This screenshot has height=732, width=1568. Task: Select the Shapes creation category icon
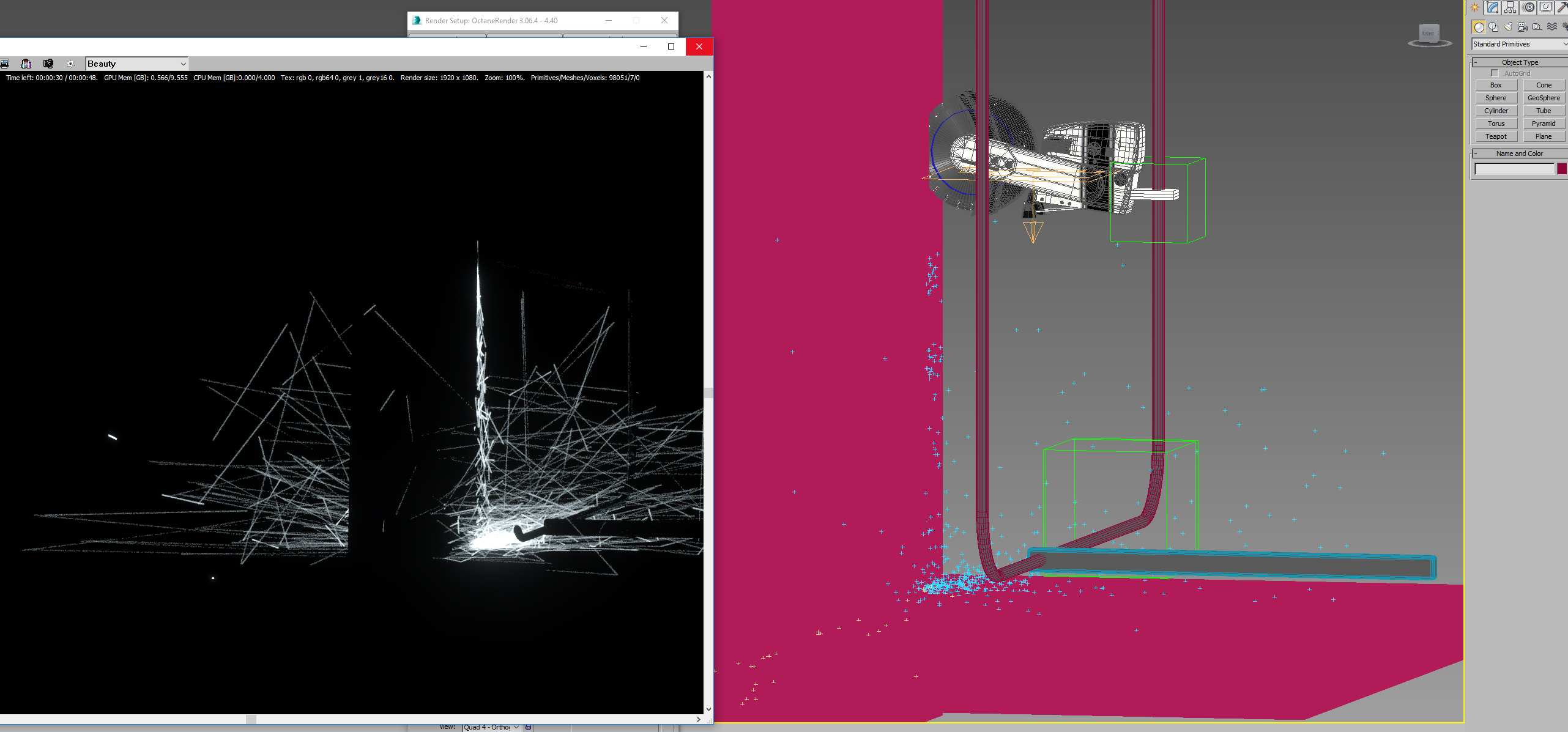tap(1493, 27)
